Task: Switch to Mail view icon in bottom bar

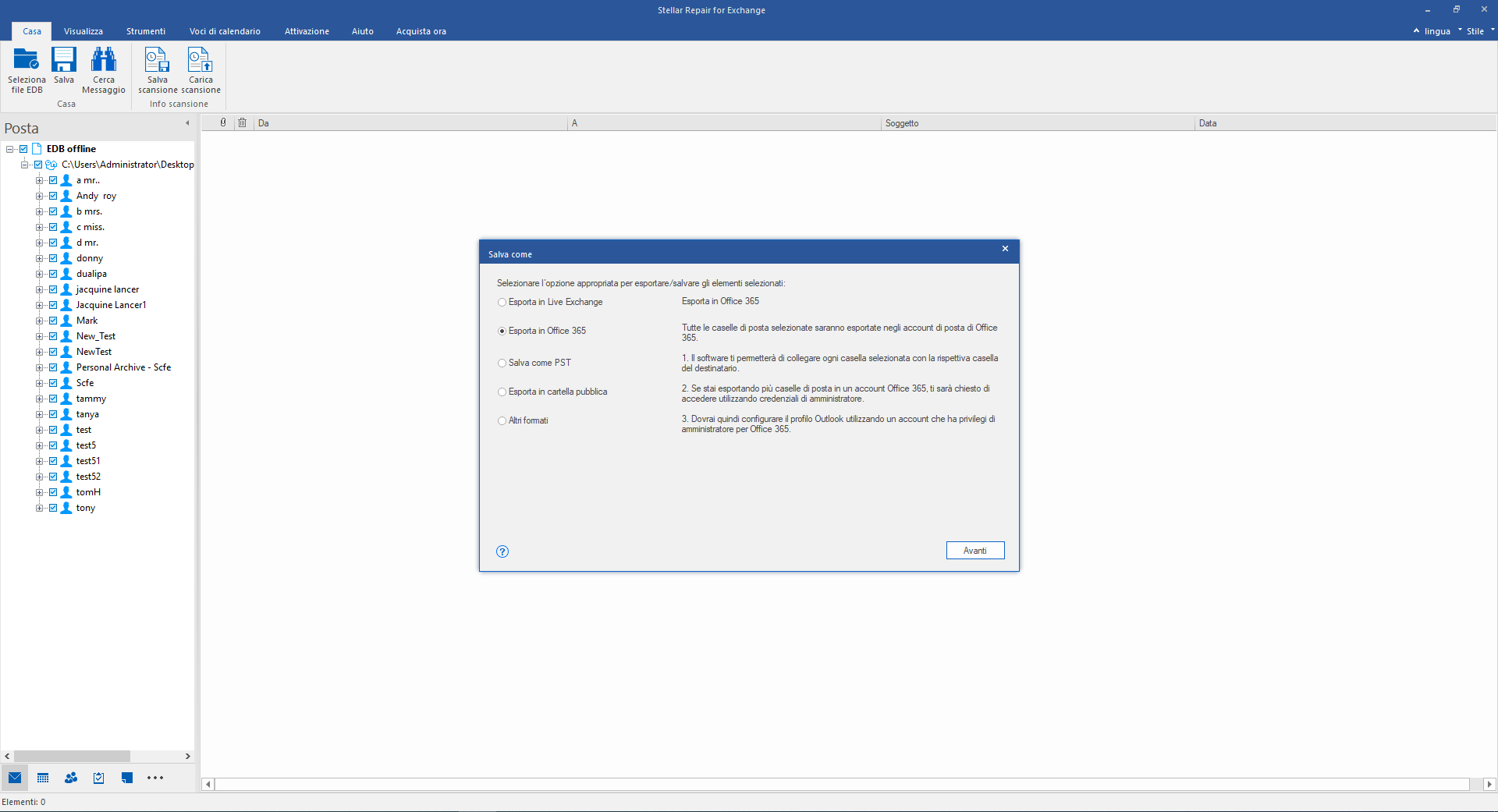Action: click(15, 778)
